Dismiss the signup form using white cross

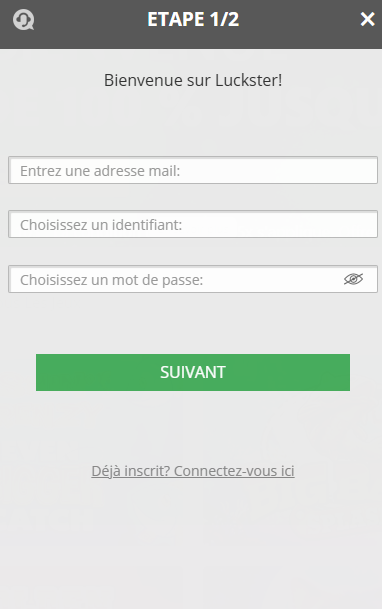click(367, 19)
